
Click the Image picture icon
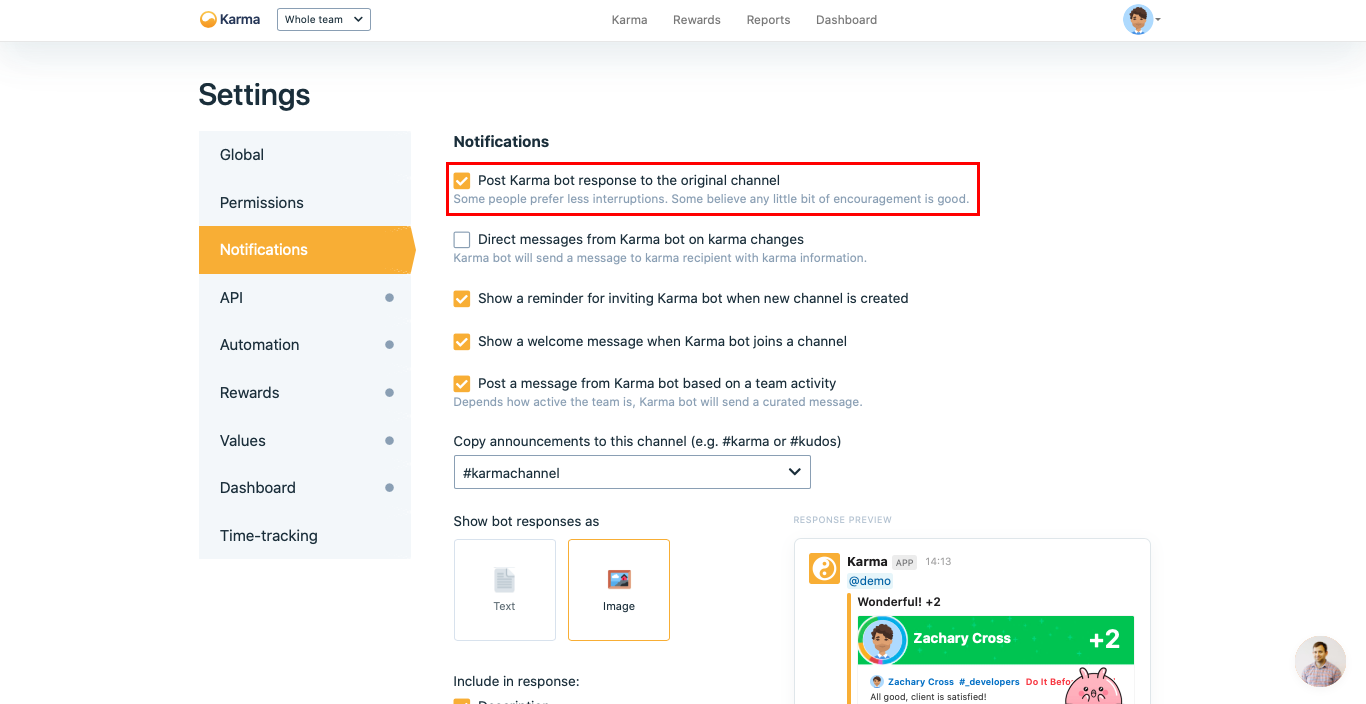[619, 580]
